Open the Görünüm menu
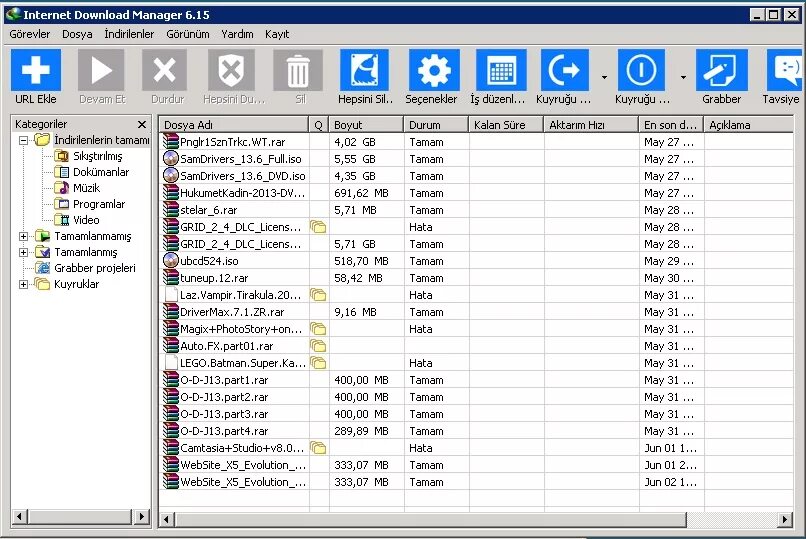Viewport: 806px width, 539px height. tap(188, 34)
